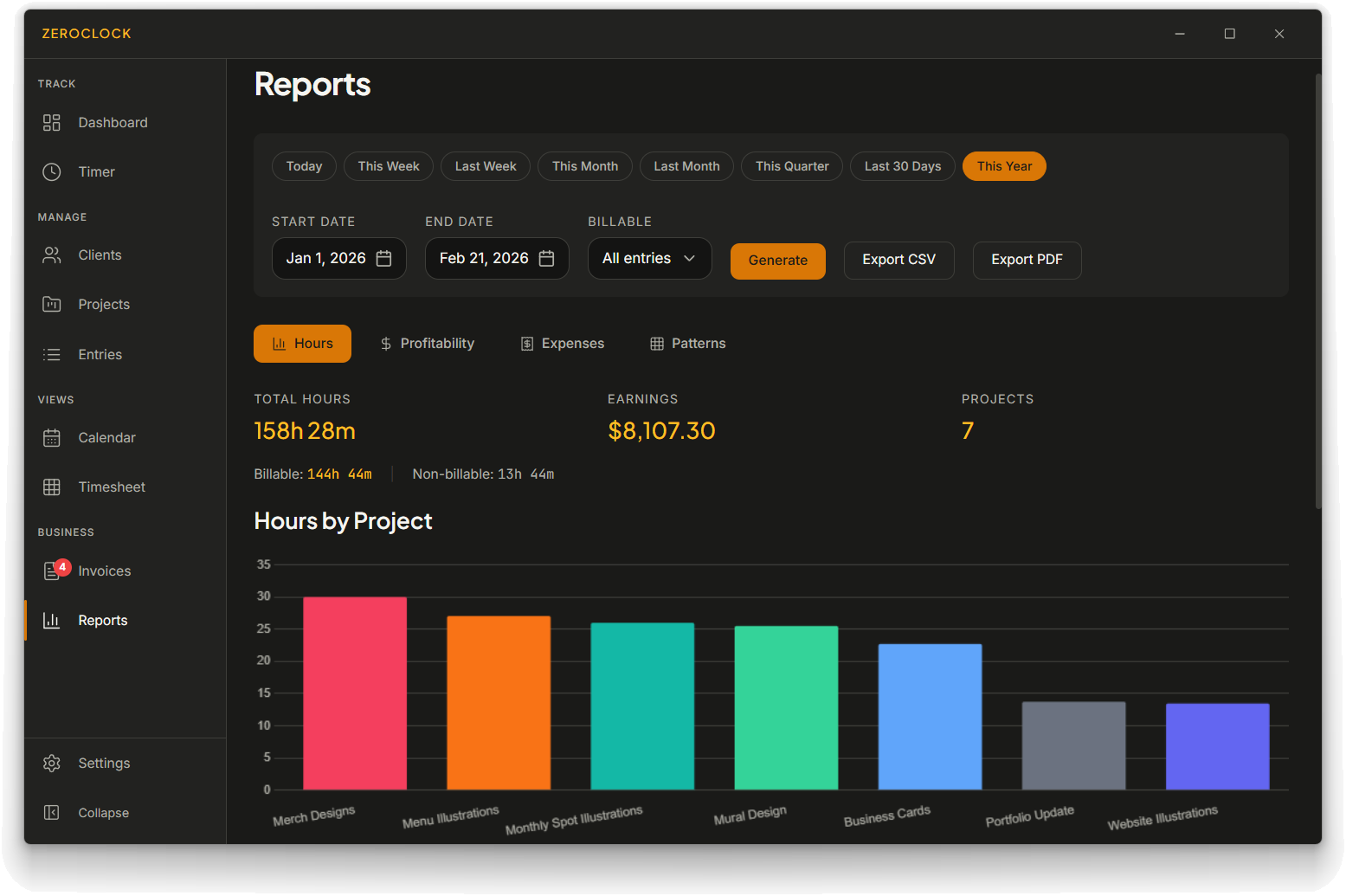This screenshot has height=896, width=1346.
Task: Open the Timesheet grid icon
Action: tap(52, 487)
